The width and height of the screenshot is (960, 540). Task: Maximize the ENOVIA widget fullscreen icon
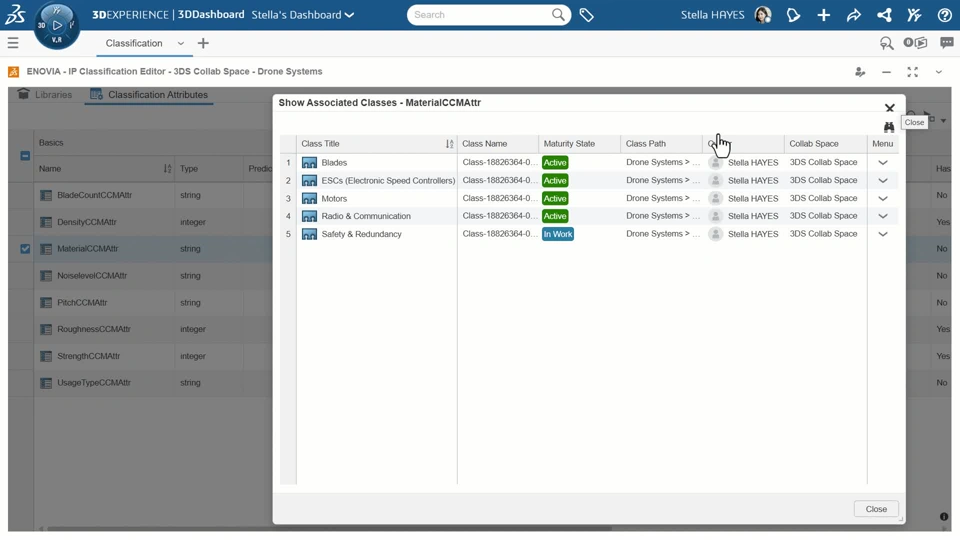[x=912, y=72]
